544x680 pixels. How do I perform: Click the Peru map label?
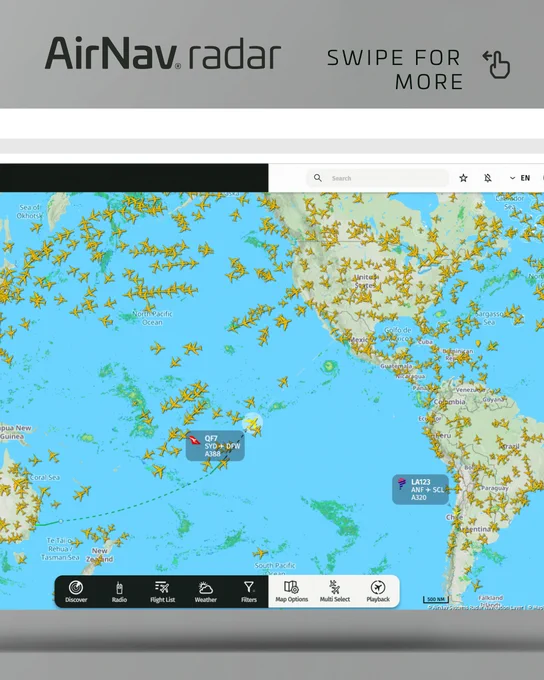443,435
